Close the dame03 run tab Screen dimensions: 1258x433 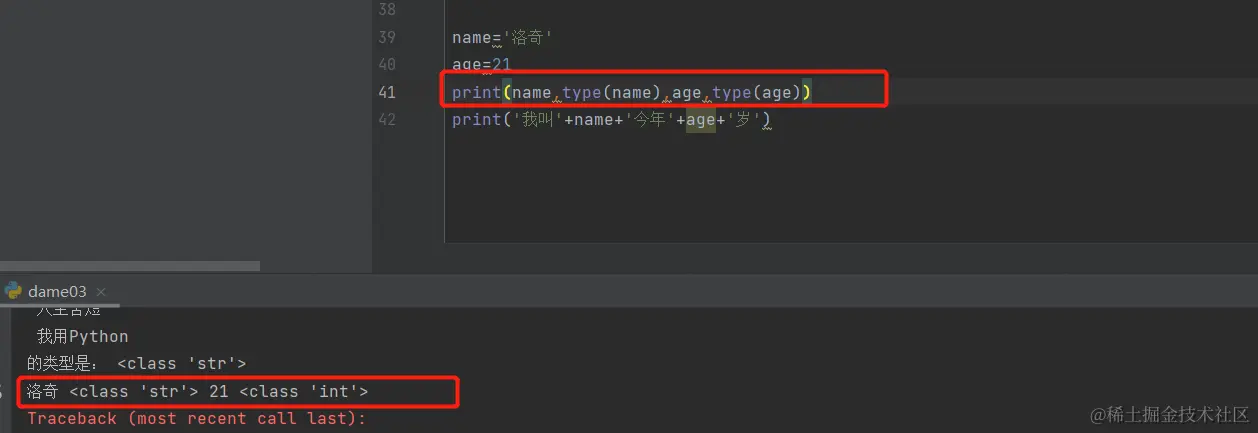tap(103, 292)
